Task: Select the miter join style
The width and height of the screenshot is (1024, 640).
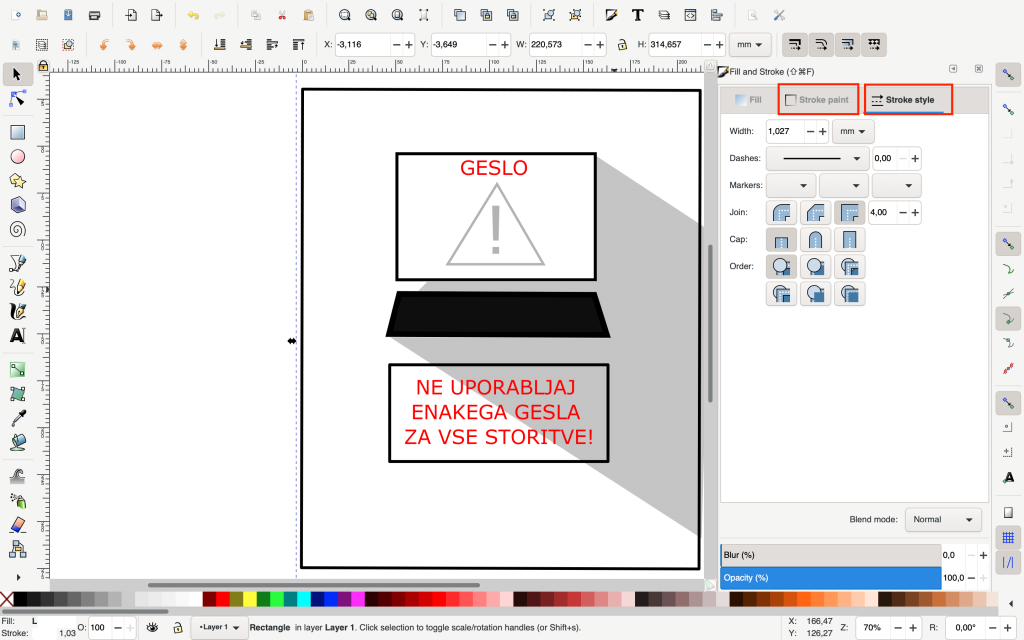Action: [849, 213]
